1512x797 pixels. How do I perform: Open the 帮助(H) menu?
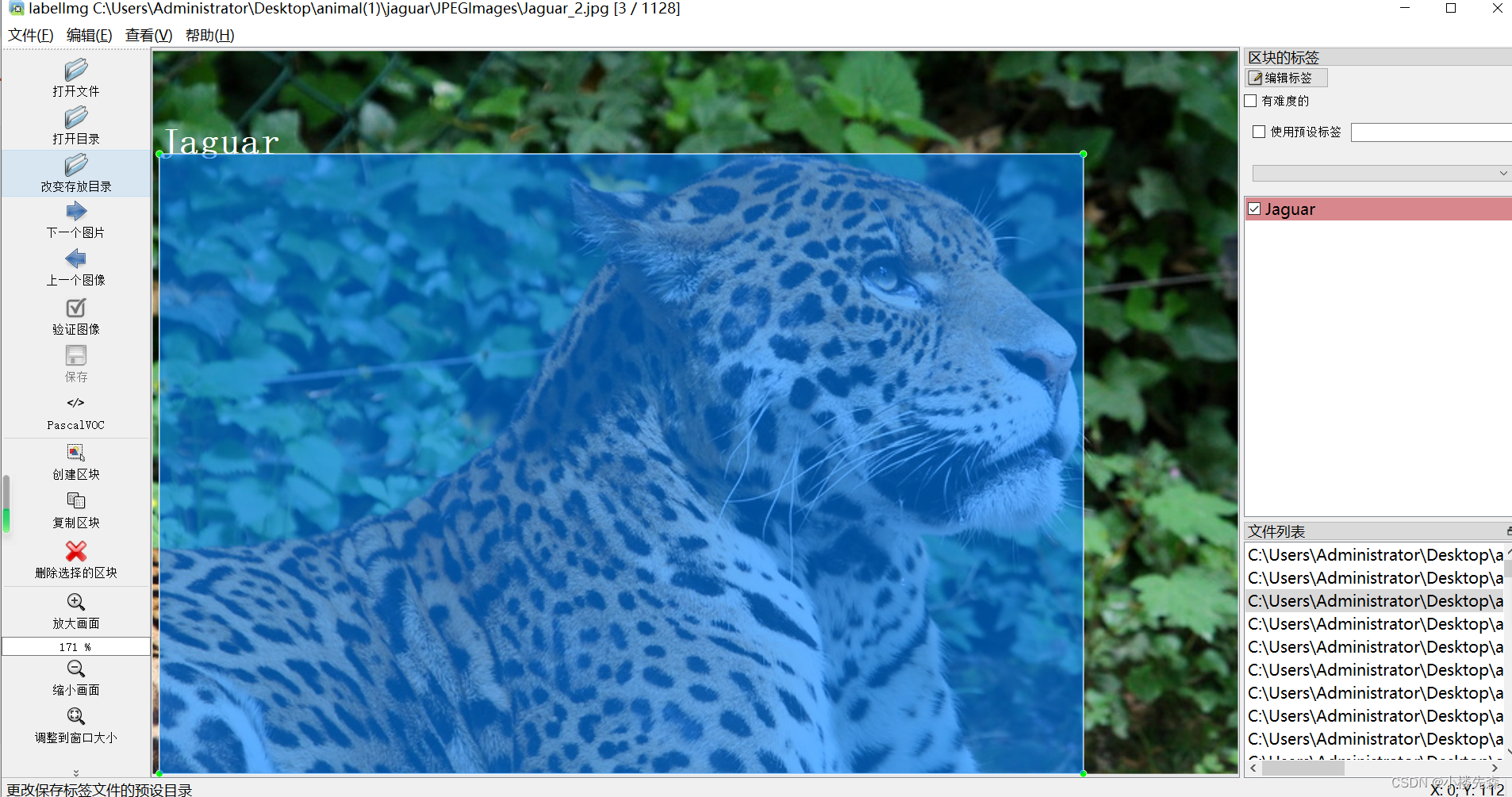210,36
